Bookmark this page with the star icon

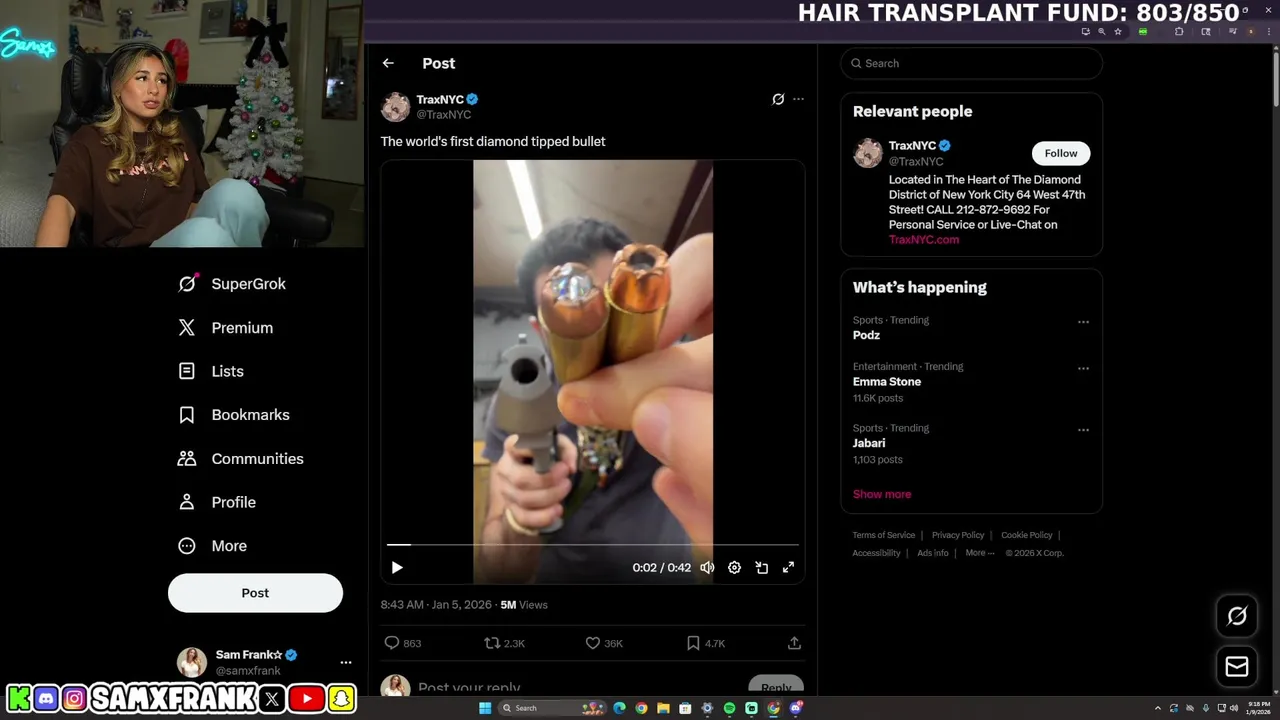coord(1118,32)
